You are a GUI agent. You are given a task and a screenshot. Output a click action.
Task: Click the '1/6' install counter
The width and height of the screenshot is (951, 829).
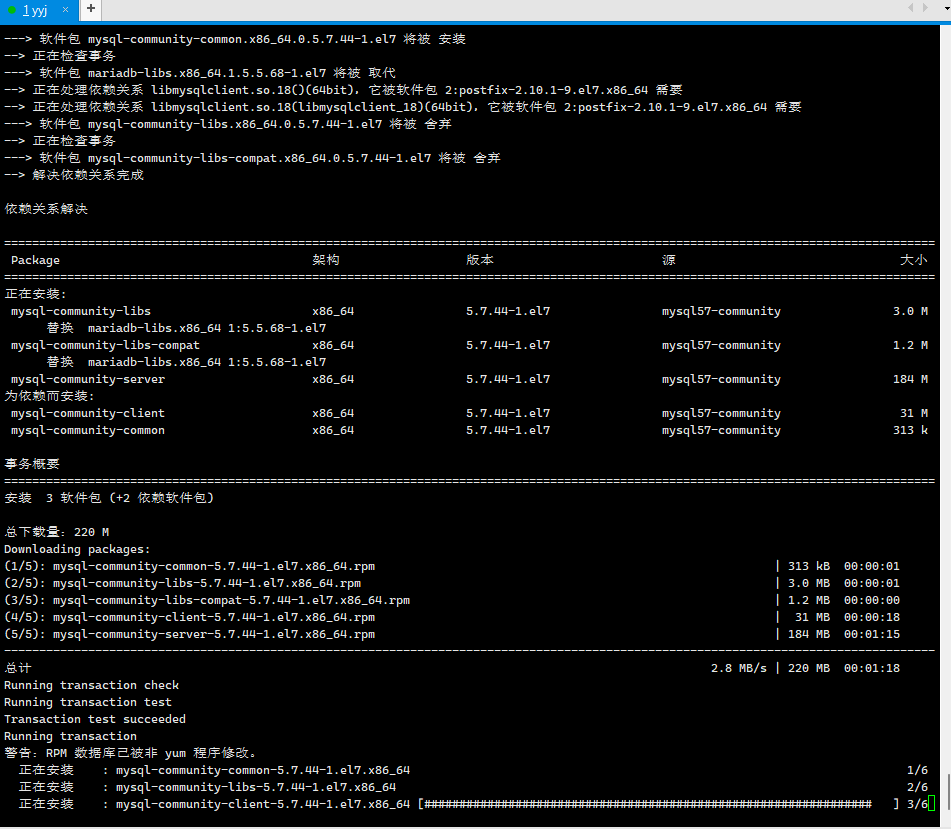pos(917,770)
